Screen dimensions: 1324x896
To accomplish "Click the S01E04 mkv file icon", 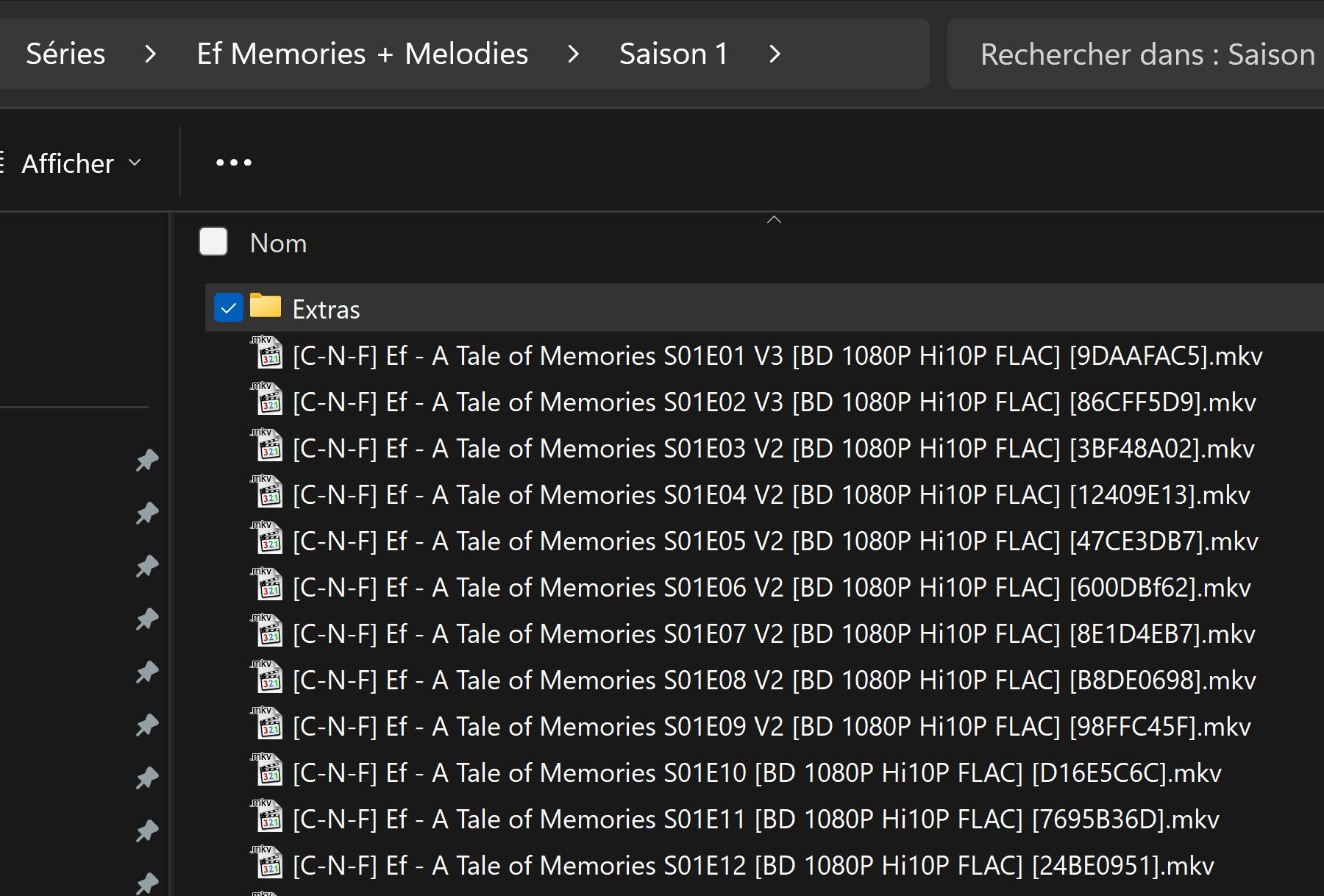I will coord(268,493).
